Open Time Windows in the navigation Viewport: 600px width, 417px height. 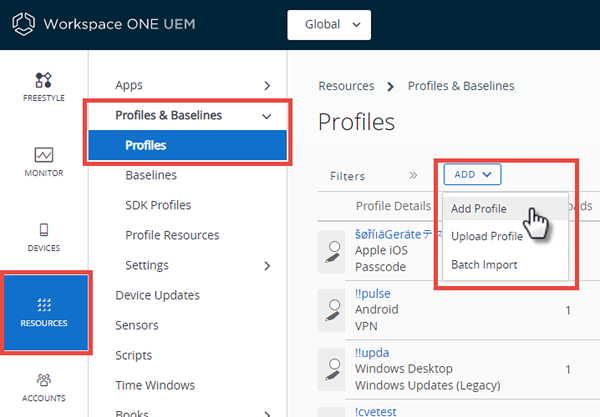155,385
